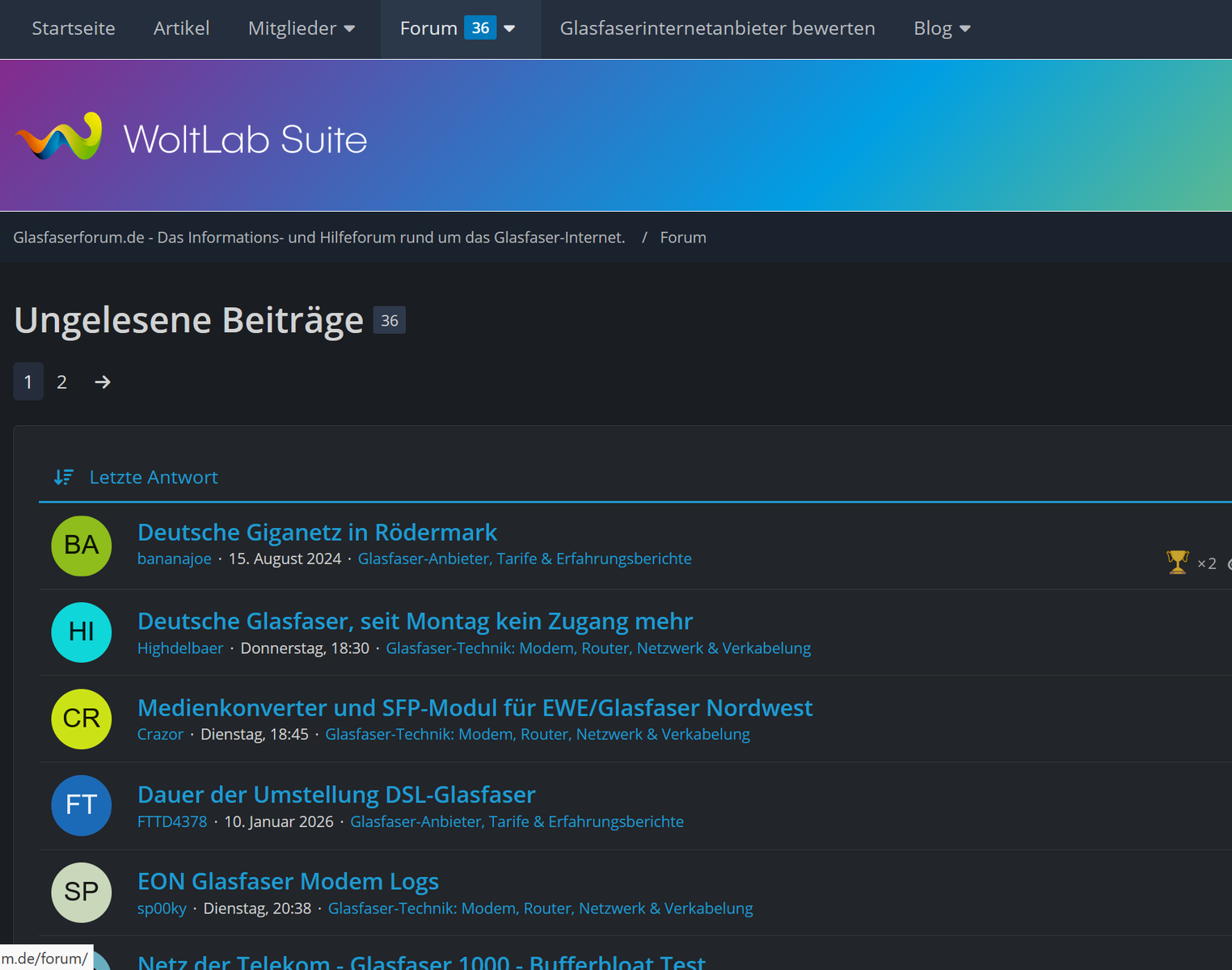1232x970 pixels.
Task: Go to next page with the arrow icon
Action: point(102,382)
